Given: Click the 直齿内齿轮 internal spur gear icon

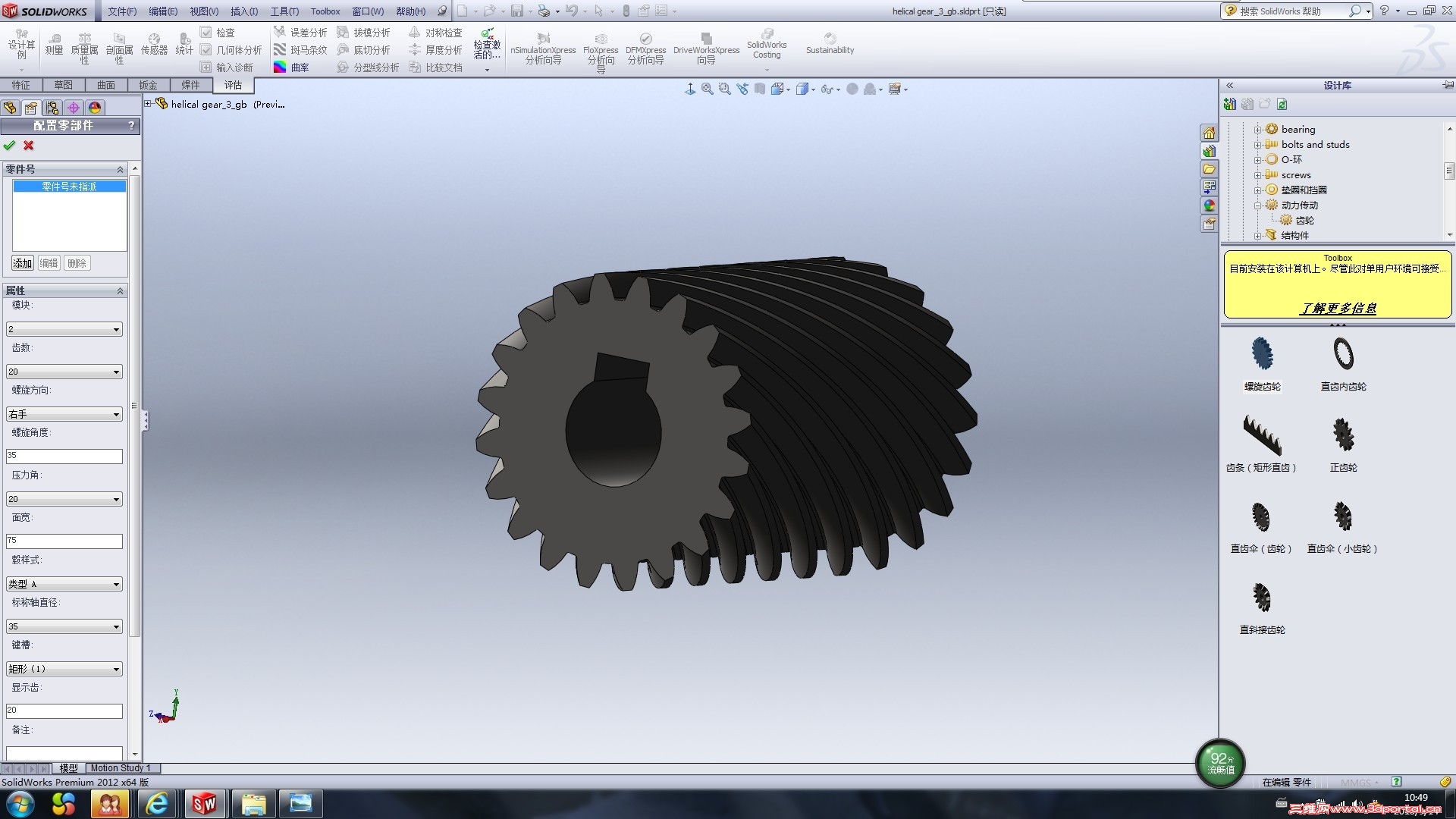Looking at the screenshot, I should (x=1343, y=354).
